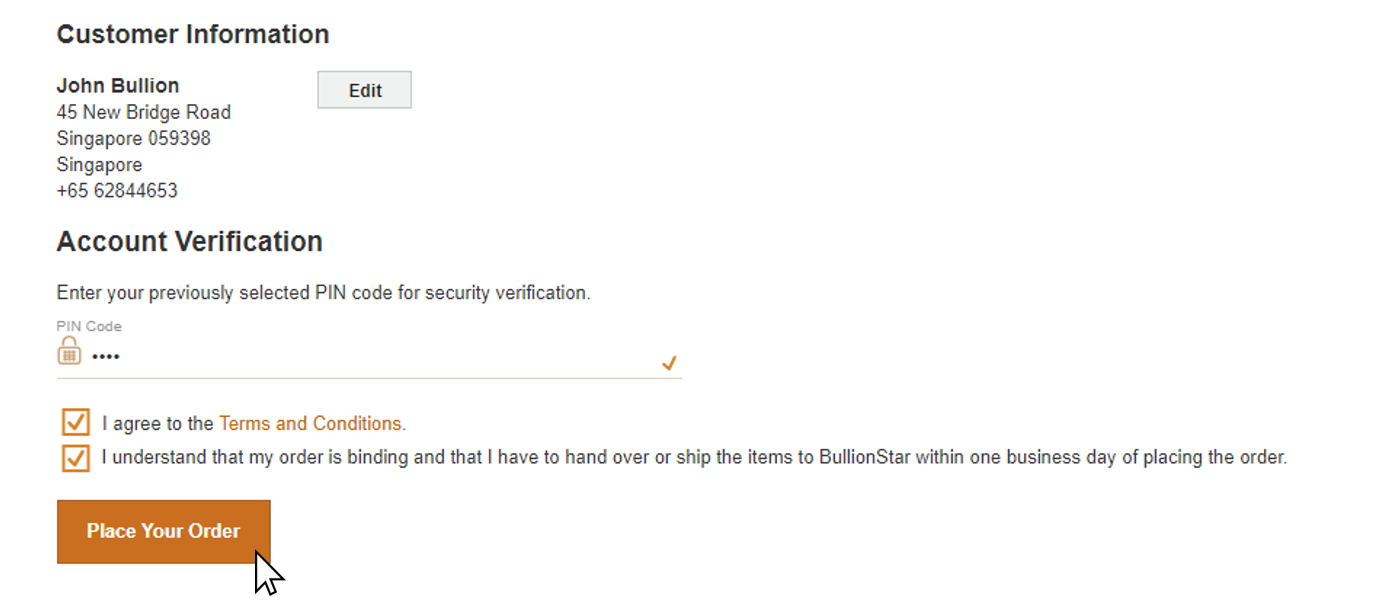
Task: Click the 45 New Bridge Road address line
Action: (144, 112)
